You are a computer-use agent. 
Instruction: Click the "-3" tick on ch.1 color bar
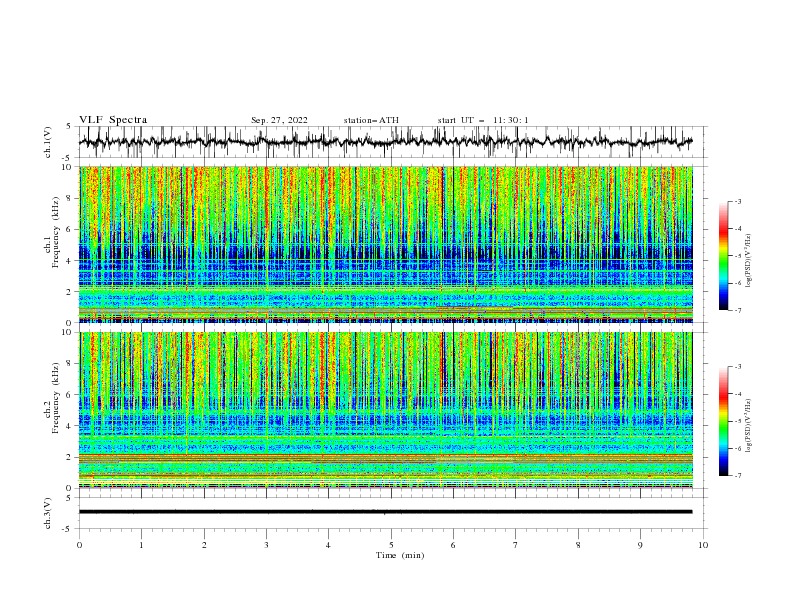pyautogui.click(x=738, y=201)
